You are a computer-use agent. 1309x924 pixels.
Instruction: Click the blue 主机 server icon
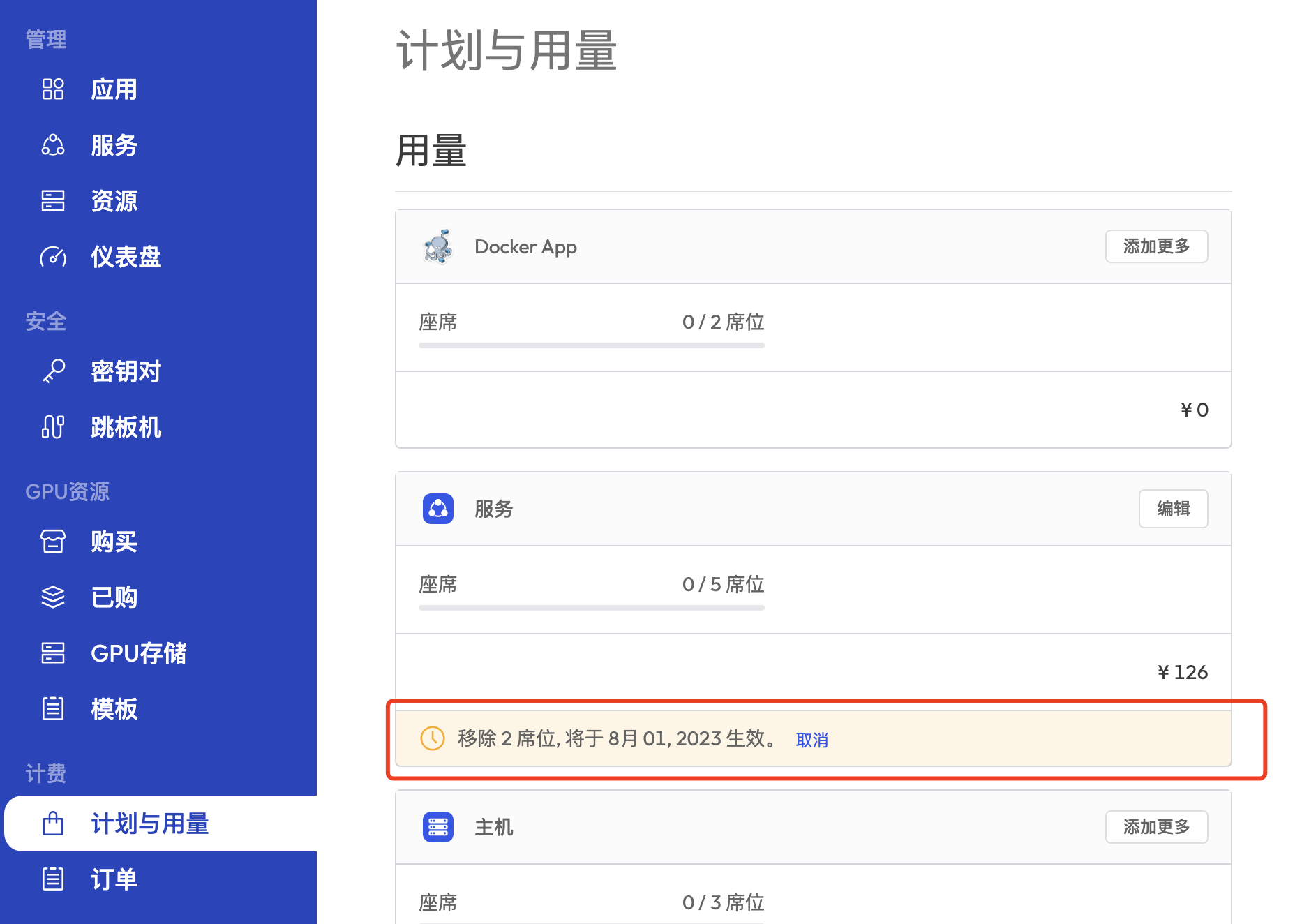pos(438,827)
